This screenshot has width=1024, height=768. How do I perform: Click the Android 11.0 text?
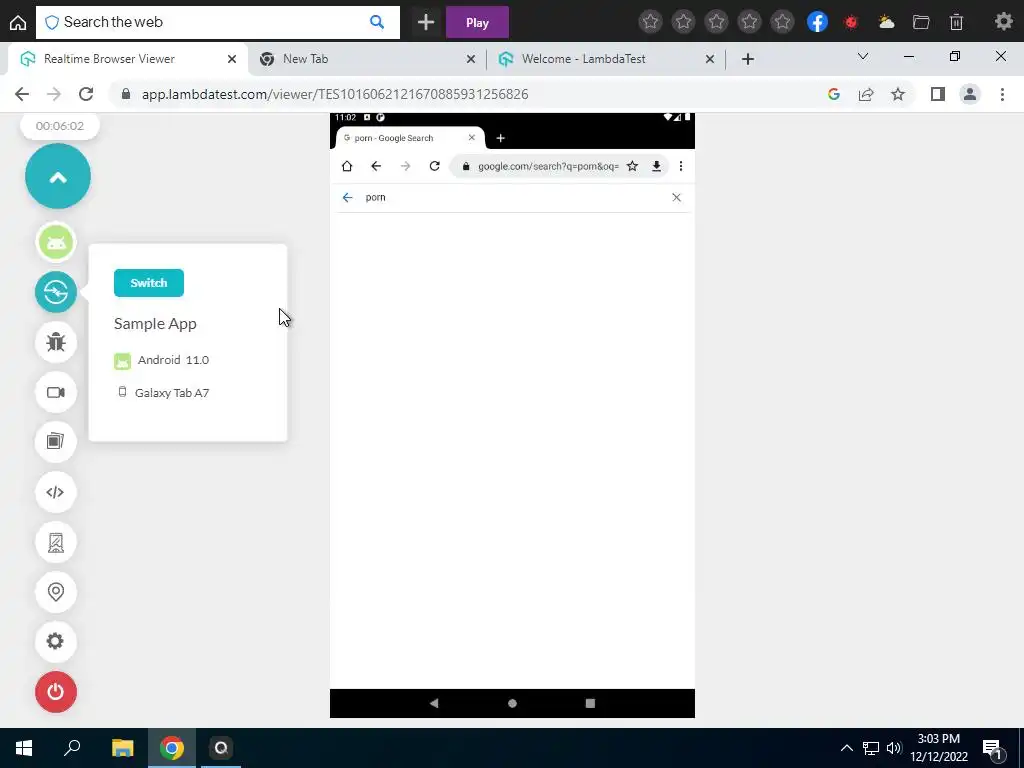click(x=173, y=360)
